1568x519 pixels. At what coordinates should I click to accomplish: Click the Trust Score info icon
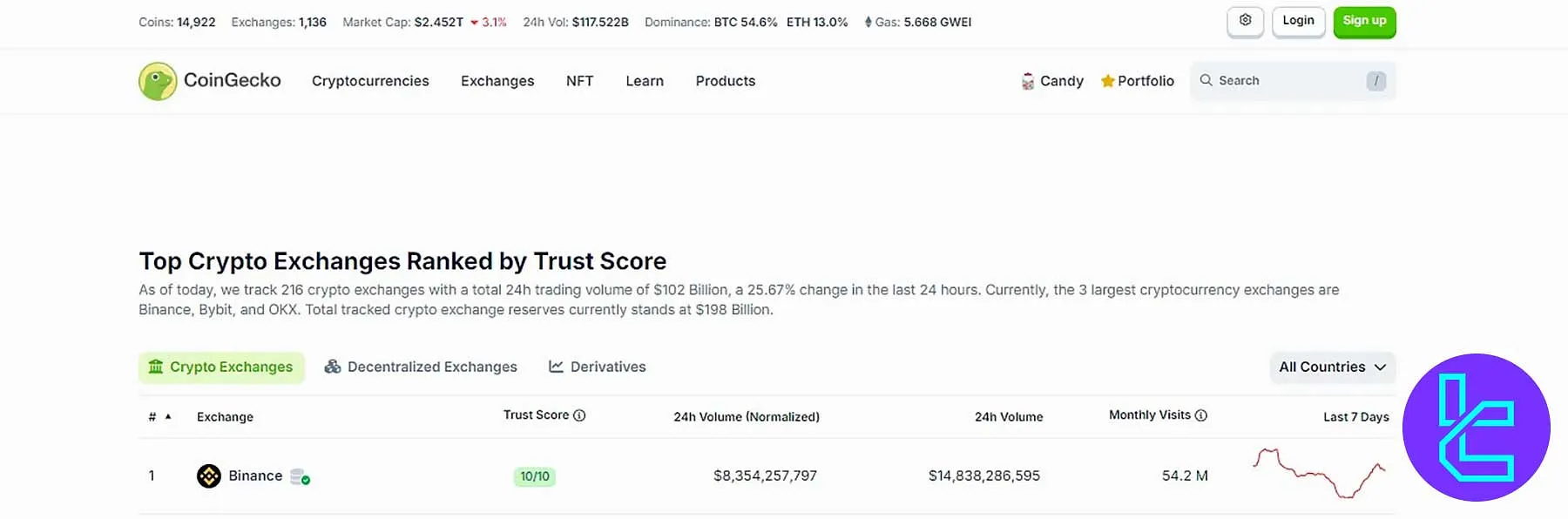[x=578, y=415]
